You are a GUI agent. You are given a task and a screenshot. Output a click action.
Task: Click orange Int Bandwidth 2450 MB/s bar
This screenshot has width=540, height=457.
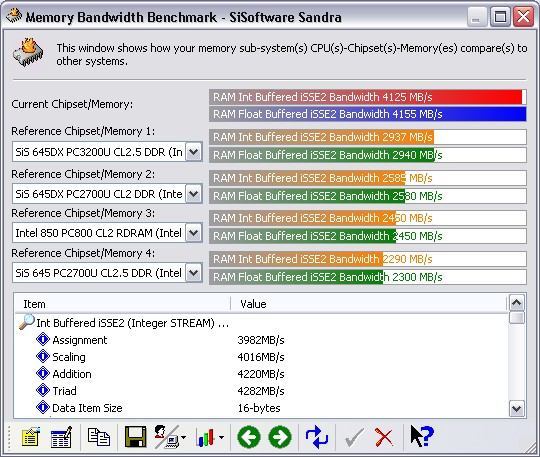pyautogui.click(x=367, y=218)
